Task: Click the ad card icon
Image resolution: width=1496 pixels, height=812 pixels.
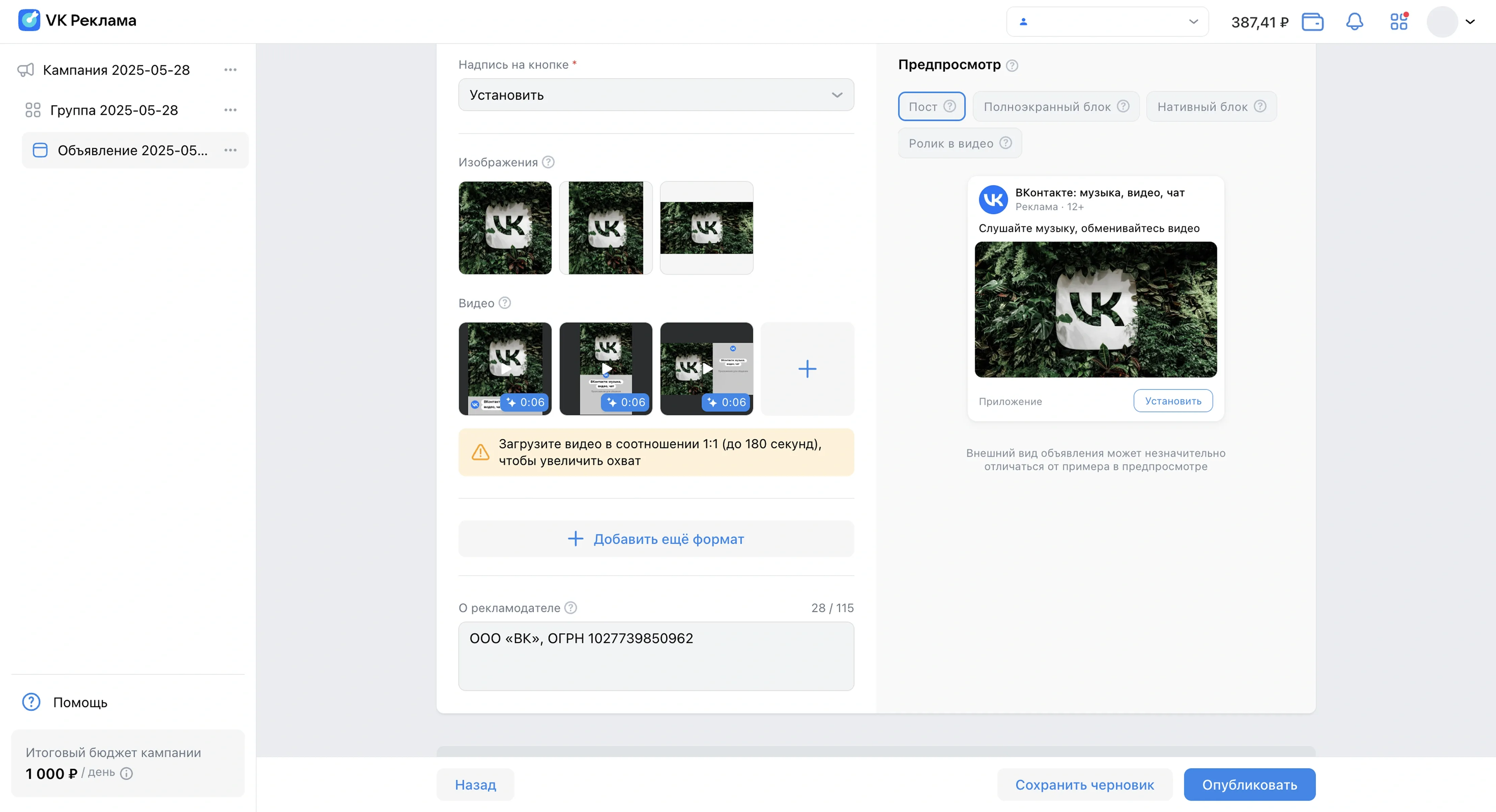Action: pos(40,150)
